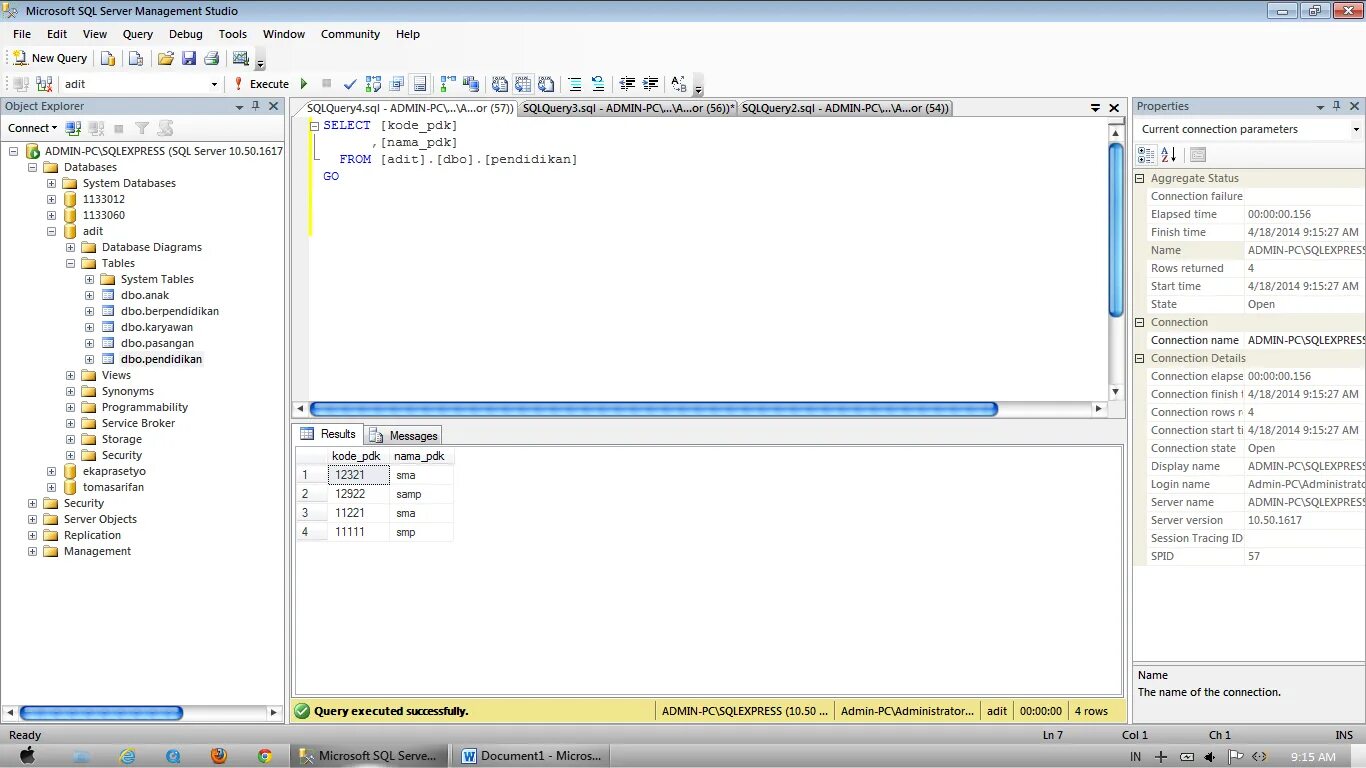
Task: Expand the Views folder node
Action: pyautogui.click(x=70, y=375)
